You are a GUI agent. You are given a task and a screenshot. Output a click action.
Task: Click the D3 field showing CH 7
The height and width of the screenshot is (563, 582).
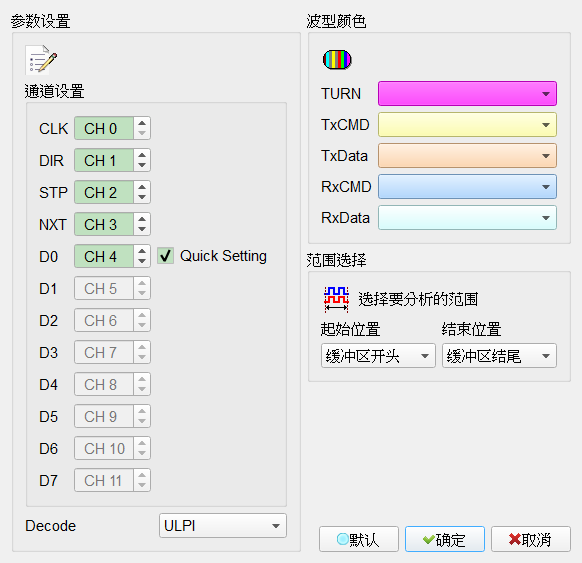click(104, 352)
